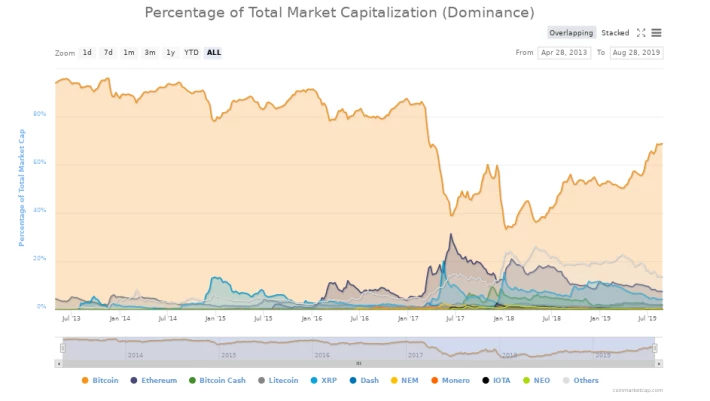Screen dimensions: 710x401
Task: Select the YTD zoom option
Action: click(x=191, y=53)
